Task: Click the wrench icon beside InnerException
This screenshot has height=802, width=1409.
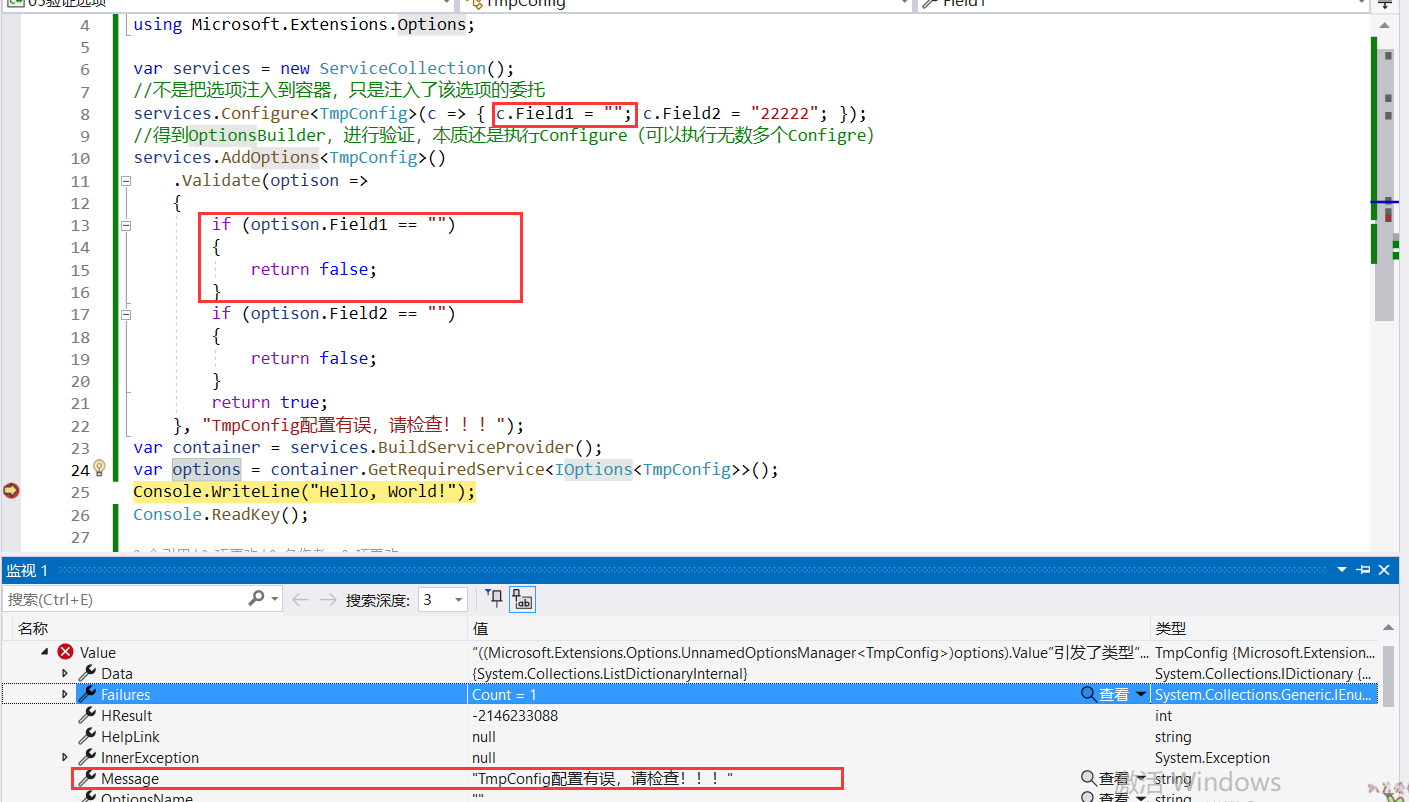Action: [87, 757]
